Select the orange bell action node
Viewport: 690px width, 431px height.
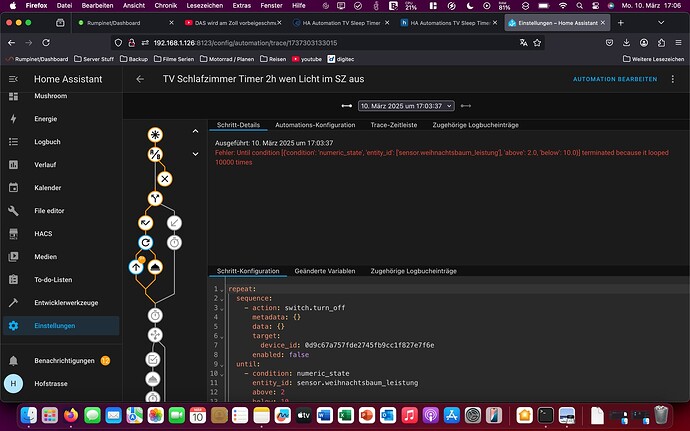click(x=155, y=267)
